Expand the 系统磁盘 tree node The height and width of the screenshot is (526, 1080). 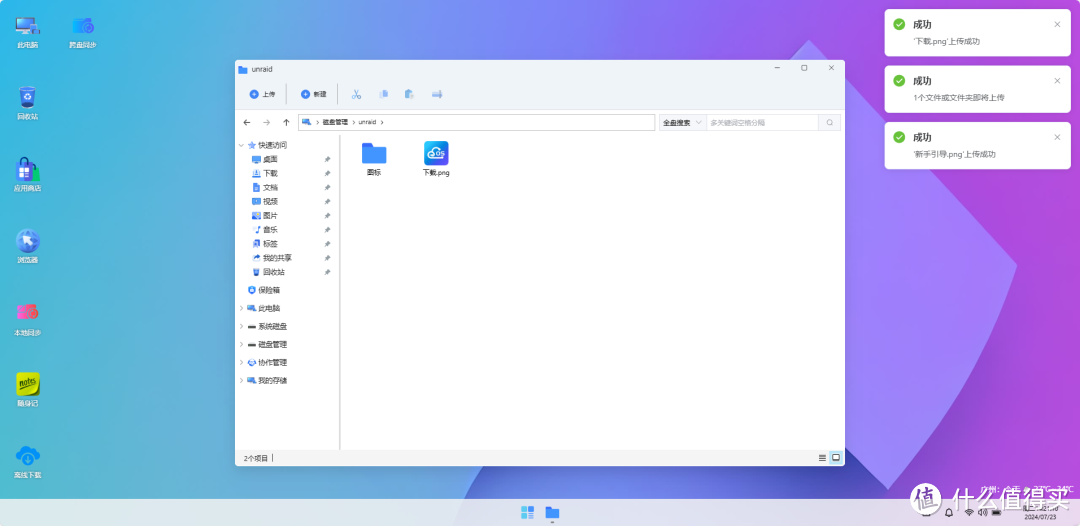[x=241, y=326]
